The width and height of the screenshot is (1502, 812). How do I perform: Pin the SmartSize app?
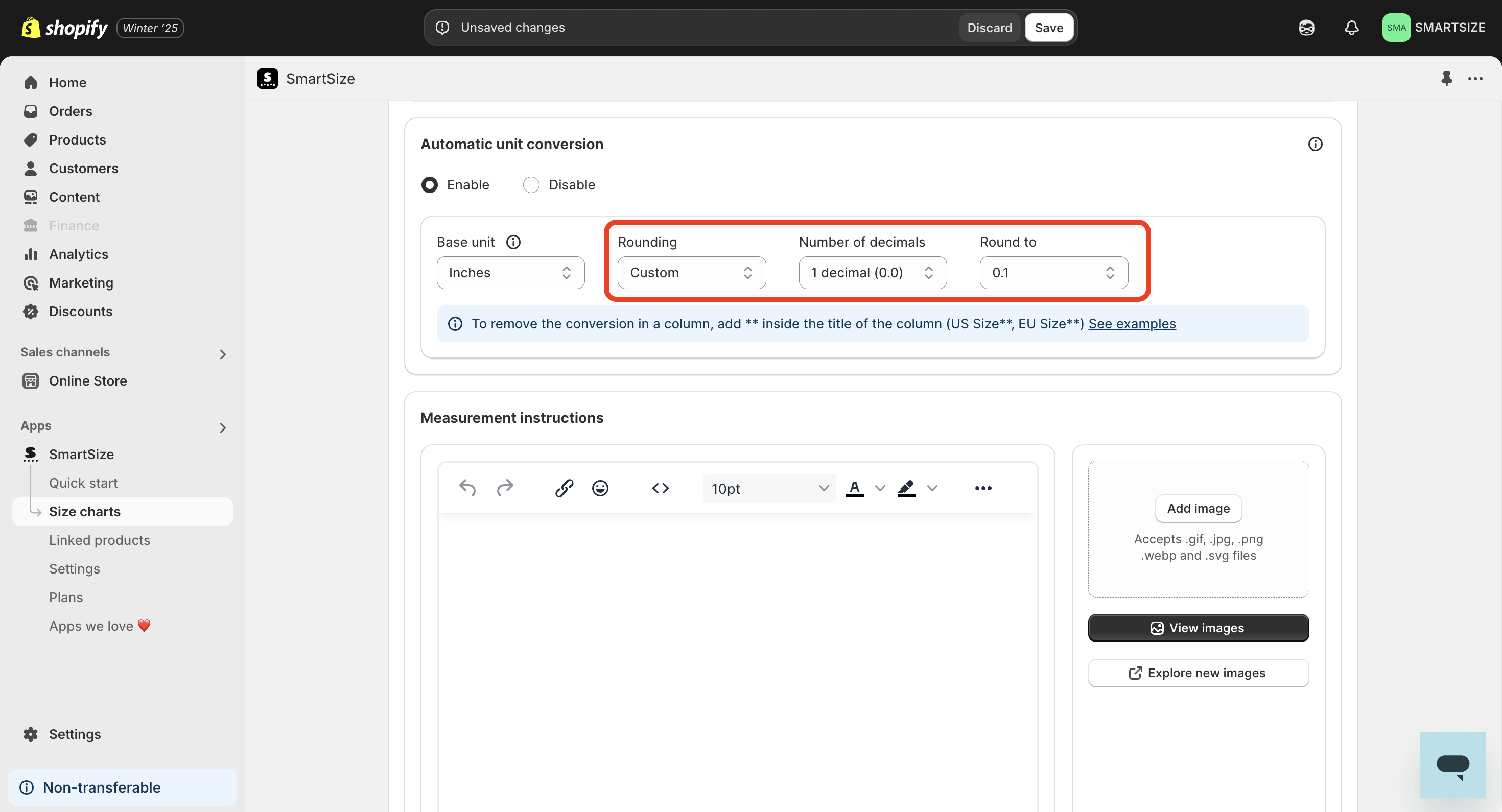tap(1447, 78)
